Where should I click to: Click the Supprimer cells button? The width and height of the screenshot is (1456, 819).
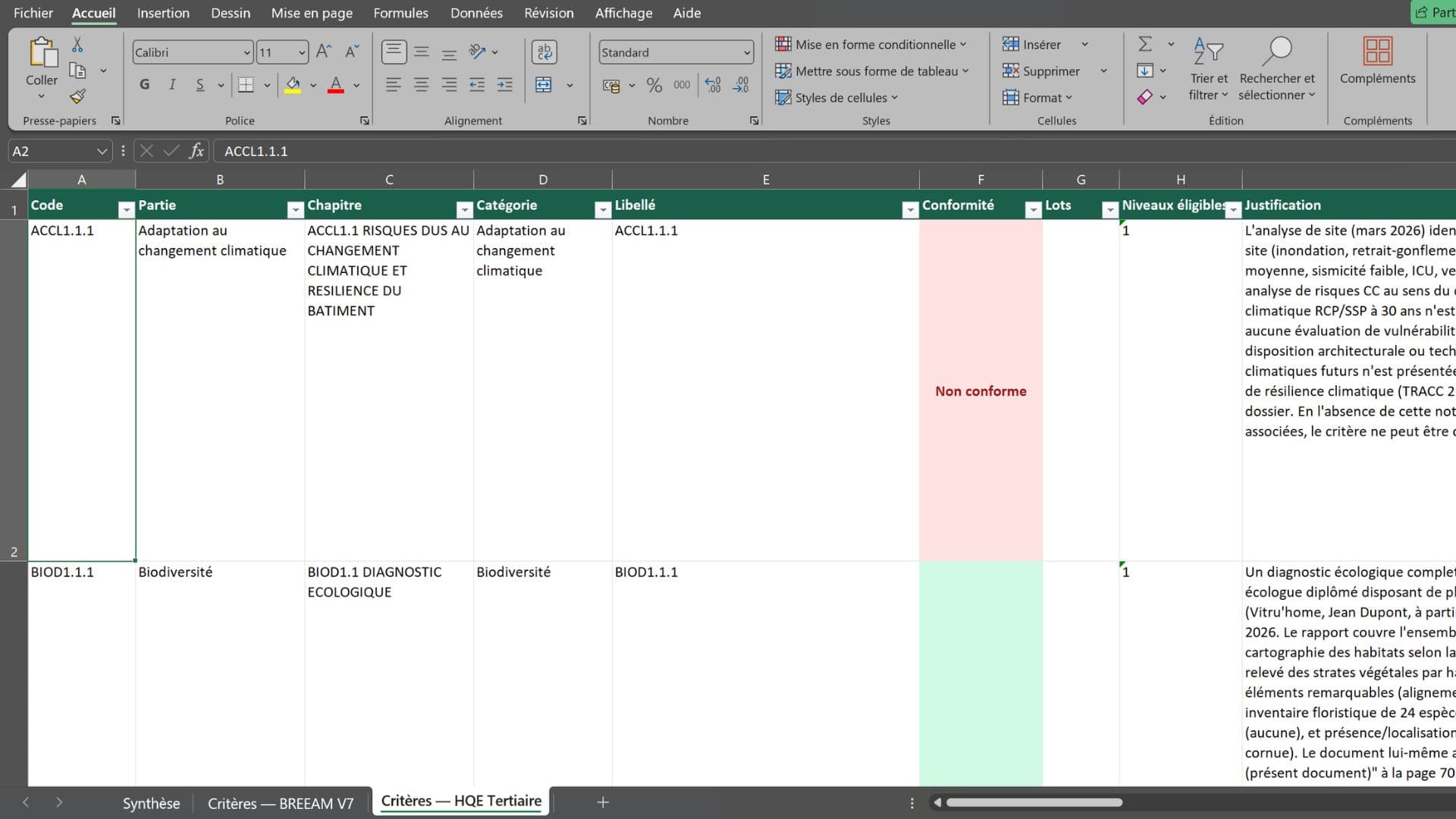coord(1040,71)
